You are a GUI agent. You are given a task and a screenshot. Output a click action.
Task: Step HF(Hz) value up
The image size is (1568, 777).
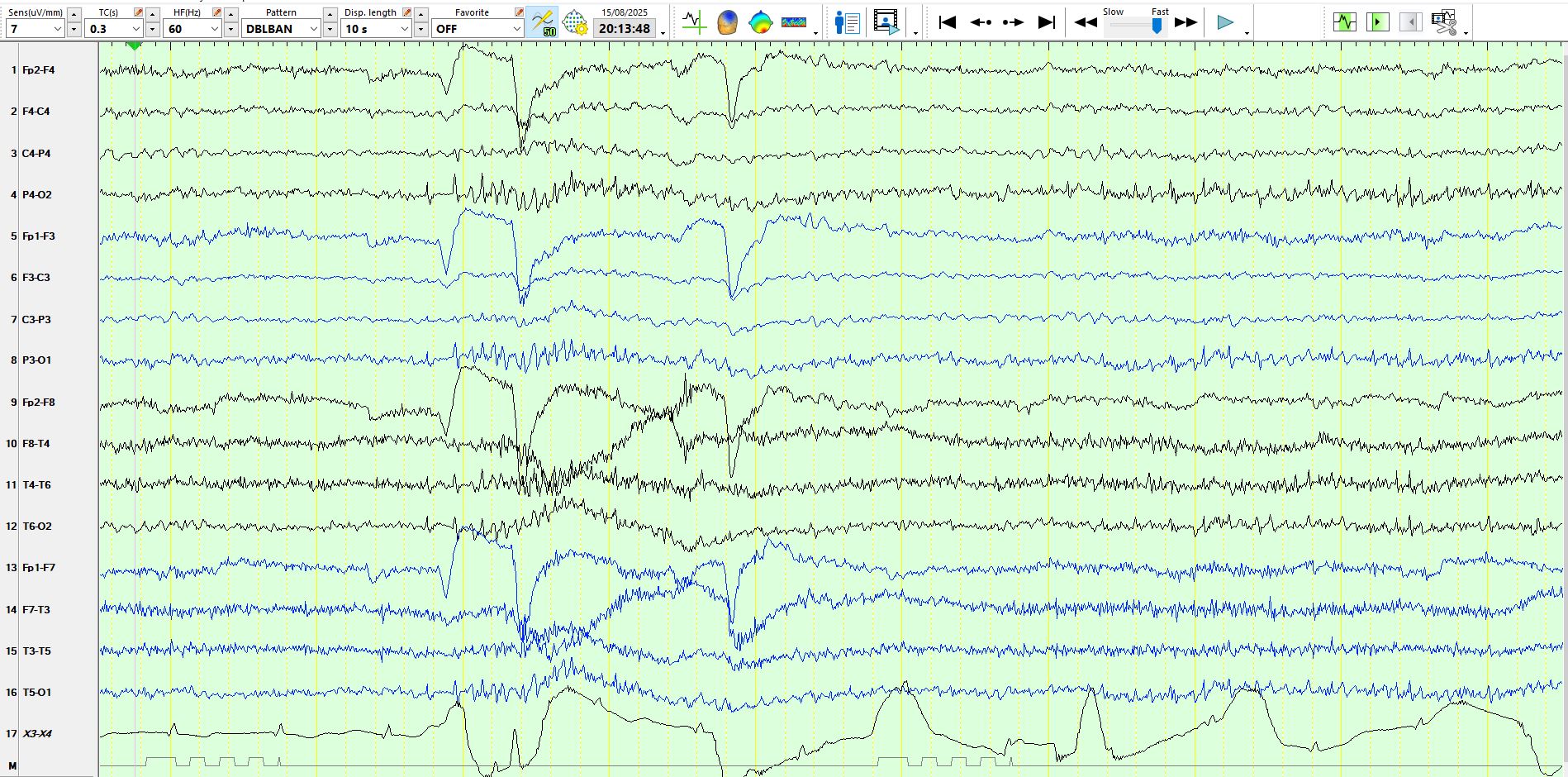click(x=231, y=14)
